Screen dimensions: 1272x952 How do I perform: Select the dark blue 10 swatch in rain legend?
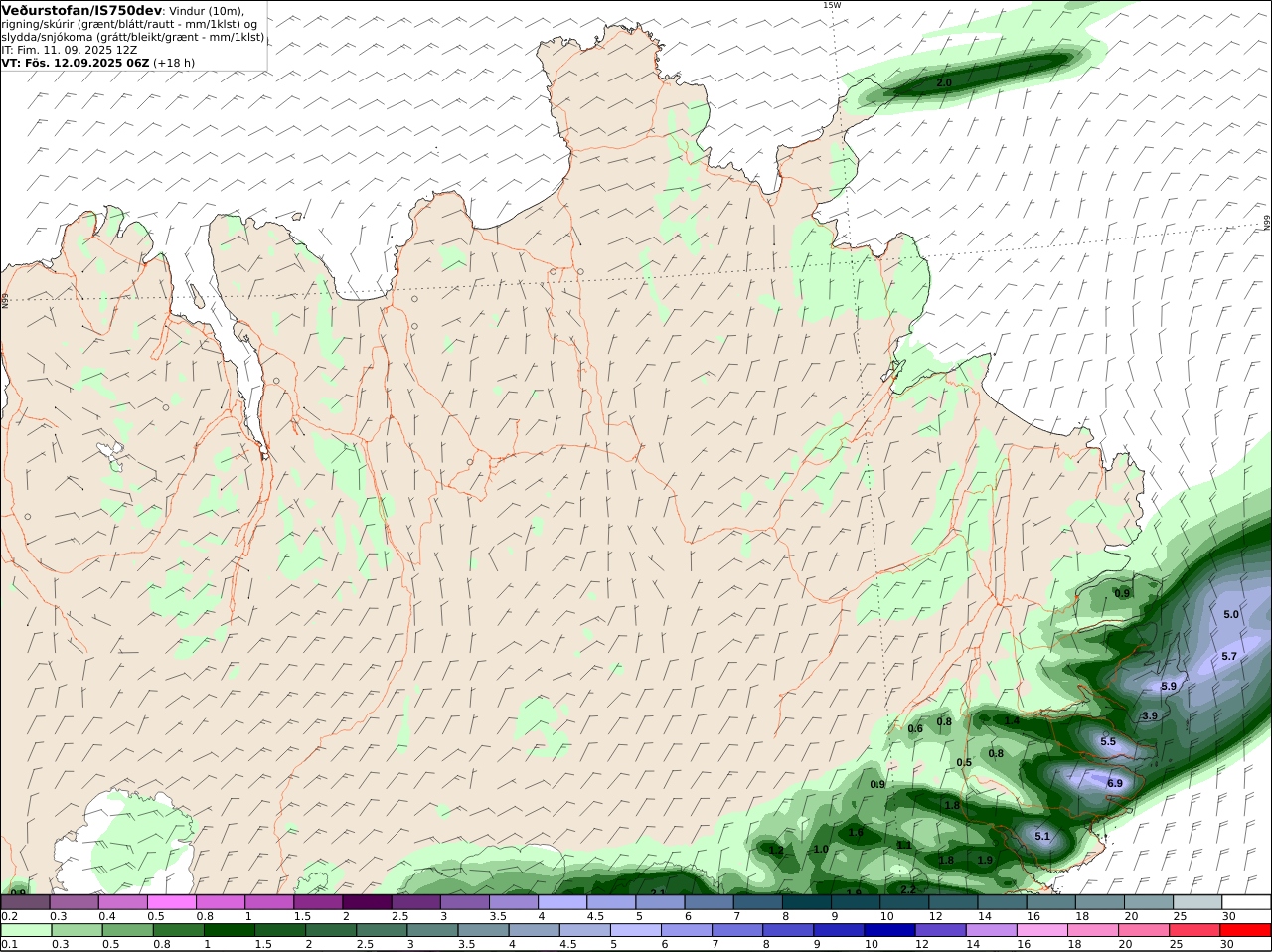[x=888, y=931]
